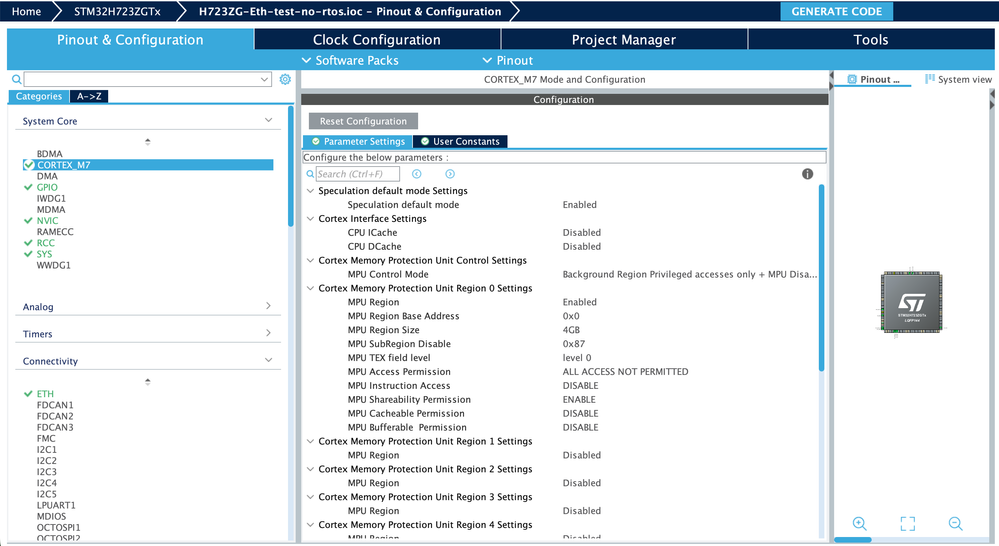999x546 pixels.
Task: Open the Tools tab
Action: [870, 40]
